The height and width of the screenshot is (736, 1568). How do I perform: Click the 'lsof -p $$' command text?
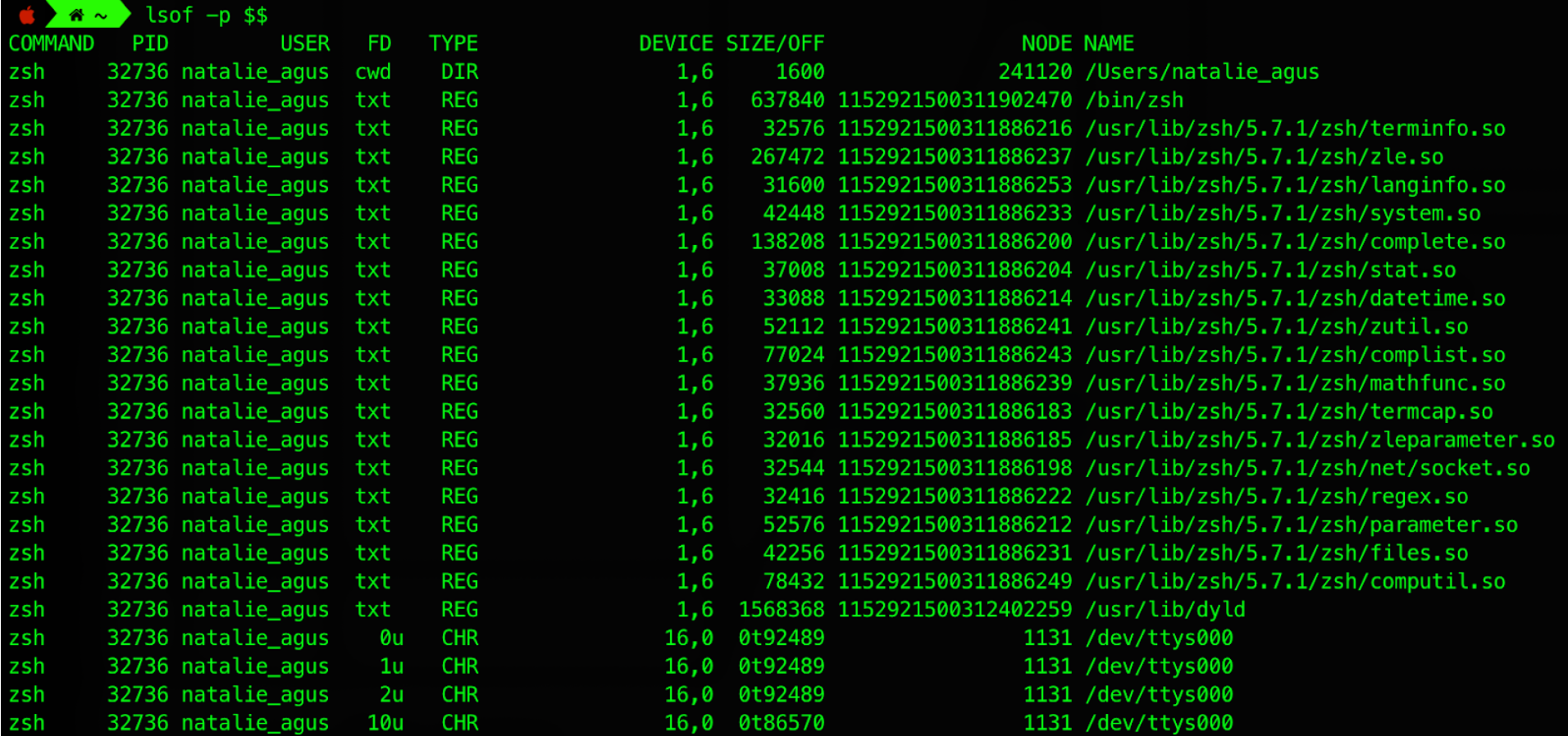tap(206, 15)
